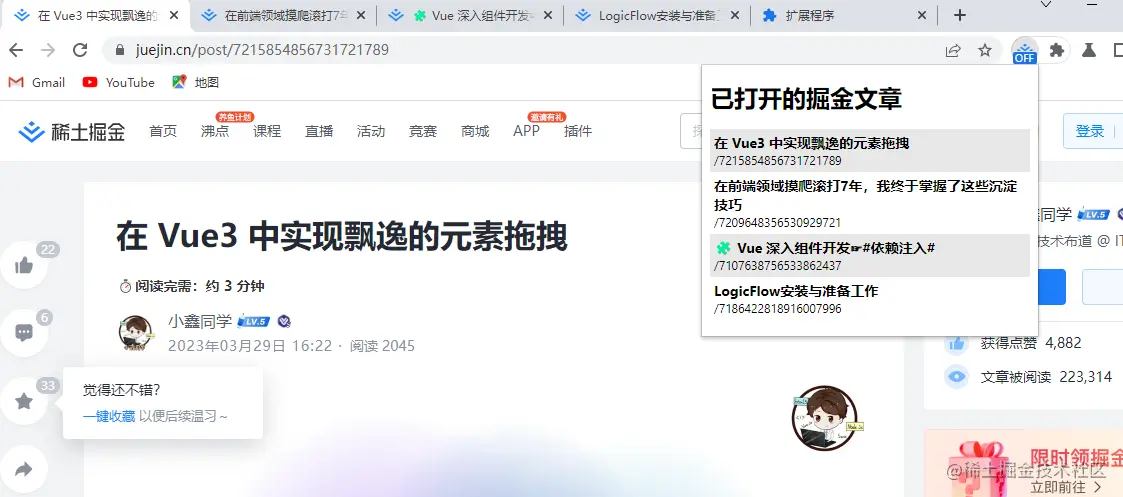Open the YouTube bookmark
The height and width of the screenshot is (497, 1123).
[x=118, y=82]
